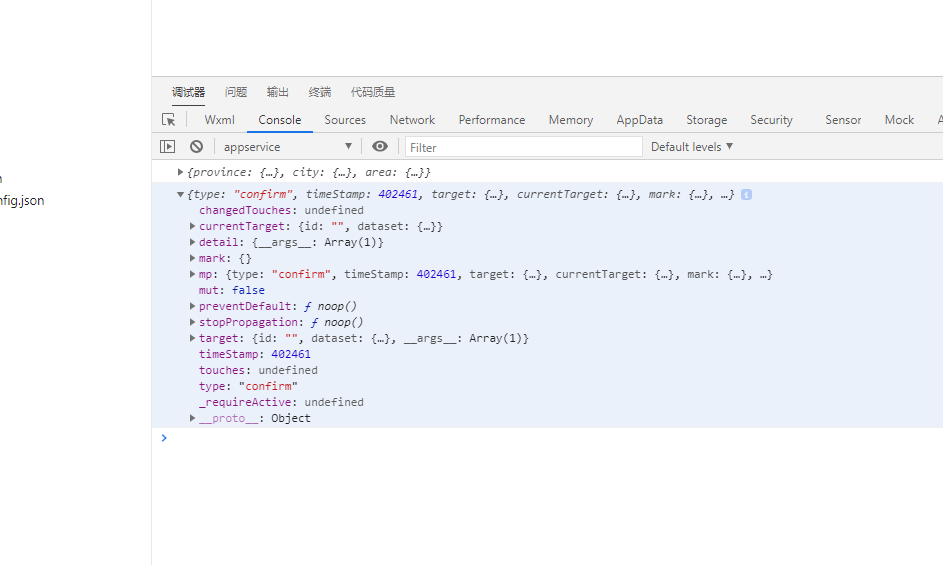Select the 问题 panel tab
The image size is (943, 565).
point(236,92)
